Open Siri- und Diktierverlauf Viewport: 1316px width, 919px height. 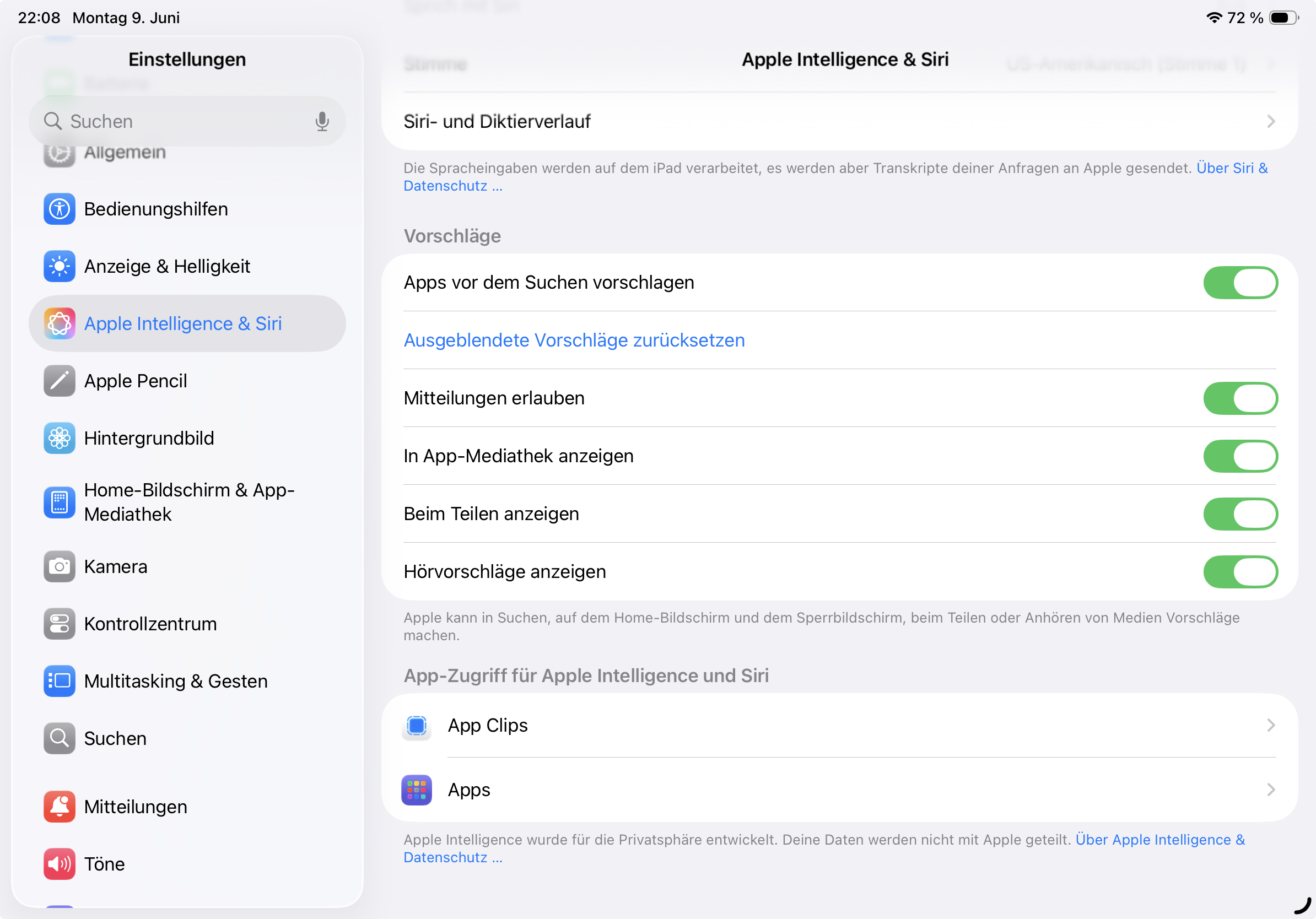[840, 121]
